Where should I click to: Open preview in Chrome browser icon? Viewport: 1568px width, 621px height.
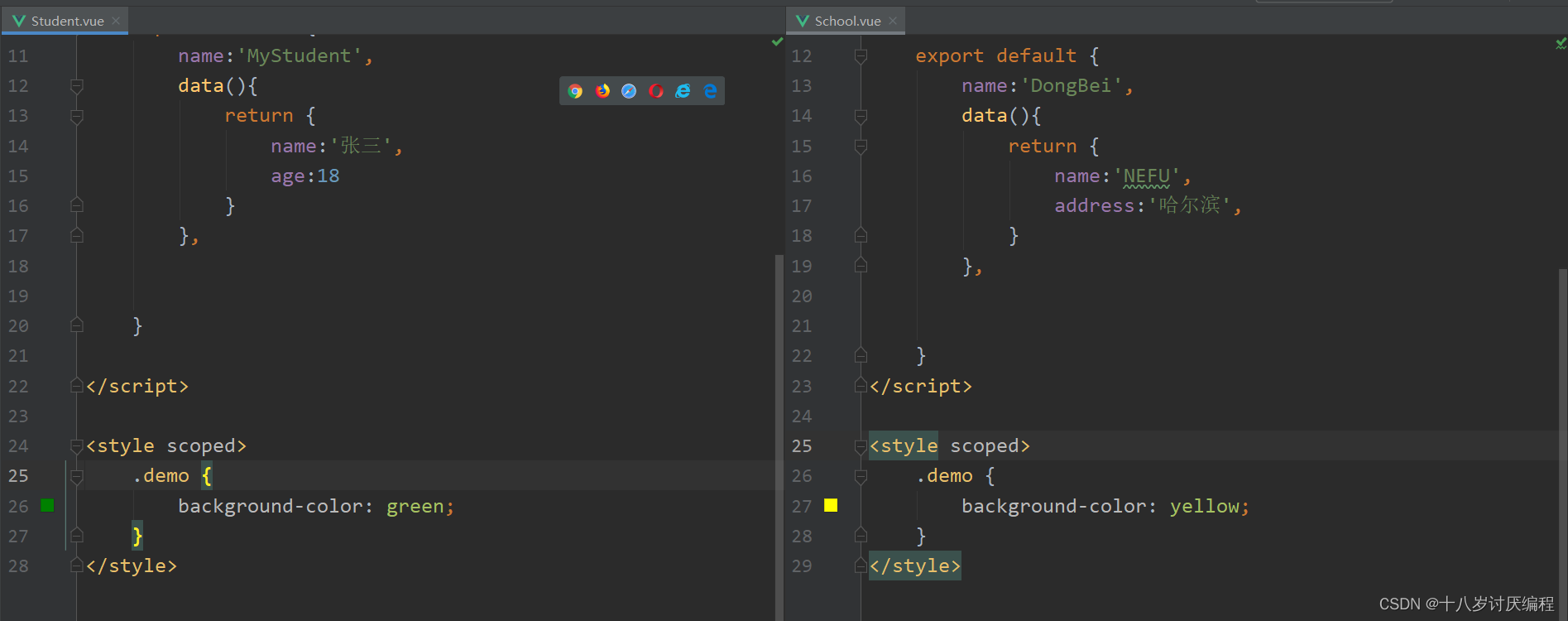576,91
